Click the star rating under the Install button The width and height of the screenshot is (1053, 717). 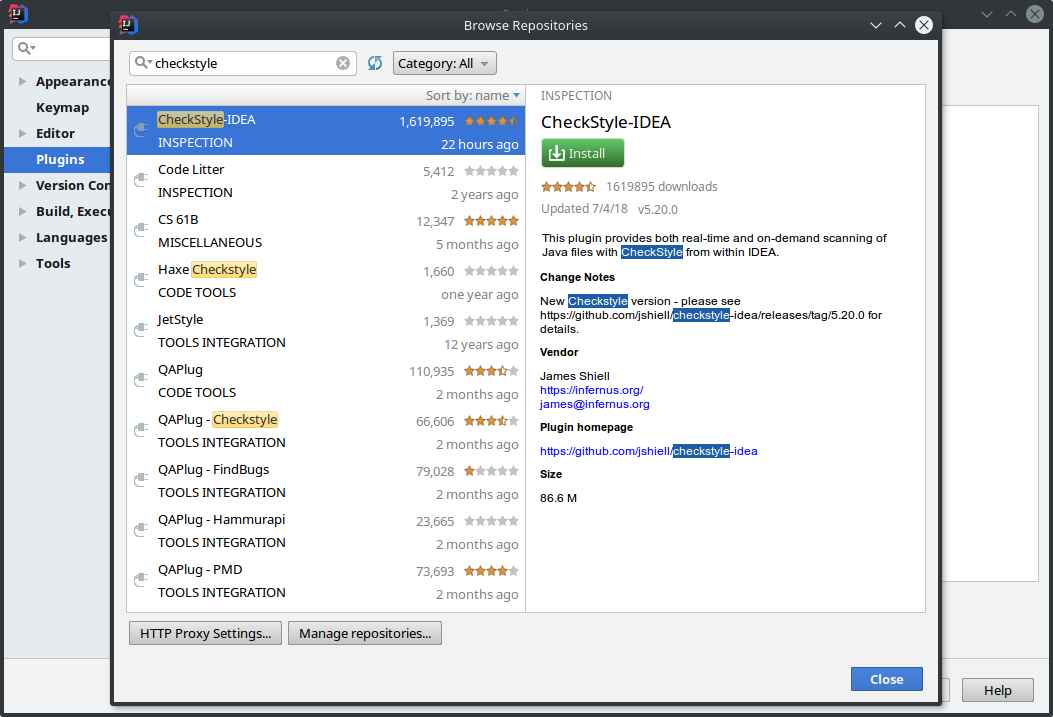coord(568,187)
